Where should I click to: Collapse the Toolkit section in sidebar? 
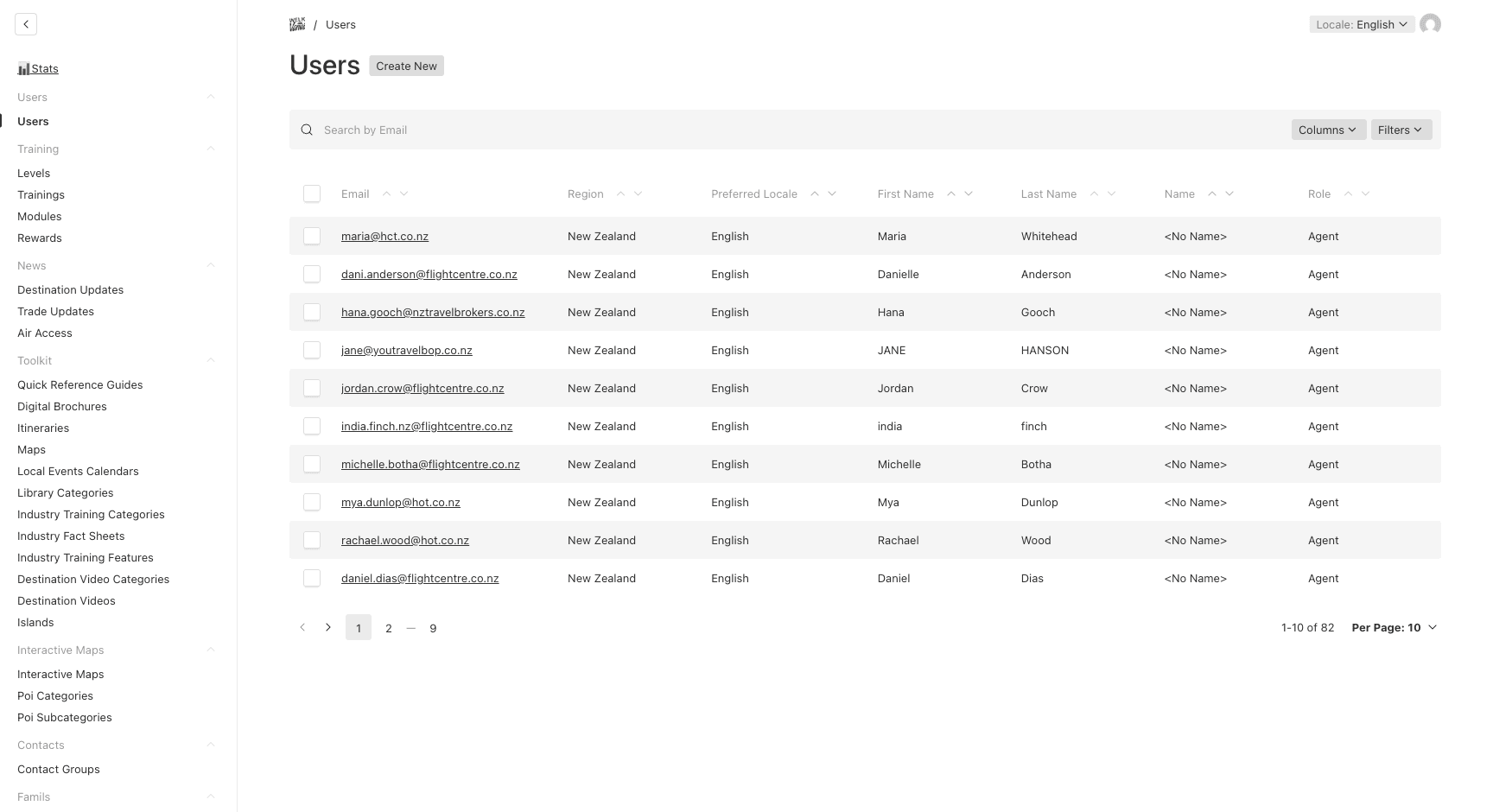[x=211, y=360]
